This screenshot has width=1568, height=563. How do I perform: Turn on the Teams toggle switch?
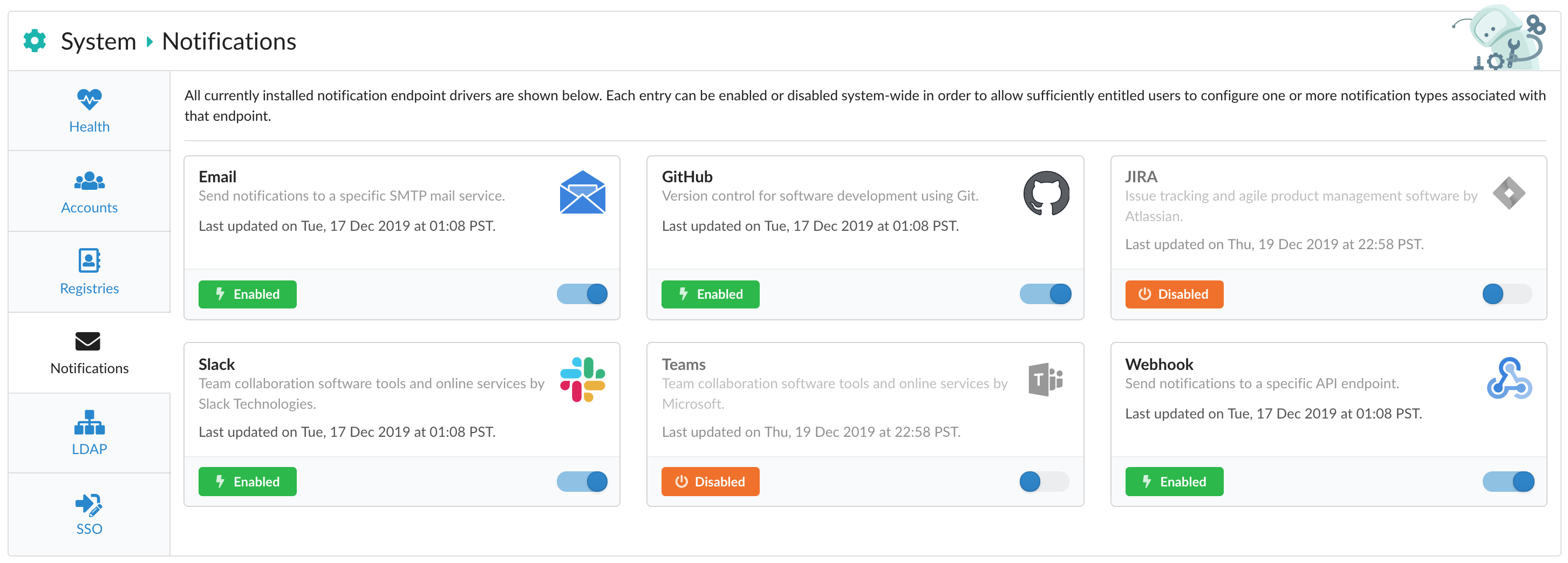[1044, 482]
